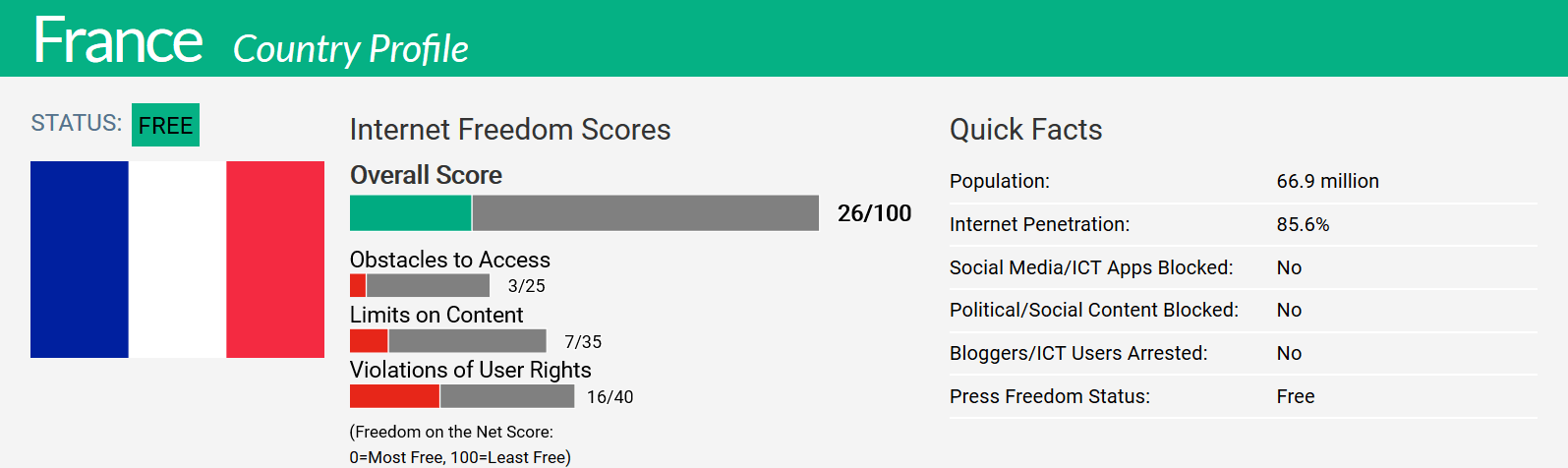
Task: Click the 26/100 overall score value
Action: click(874, 213)
